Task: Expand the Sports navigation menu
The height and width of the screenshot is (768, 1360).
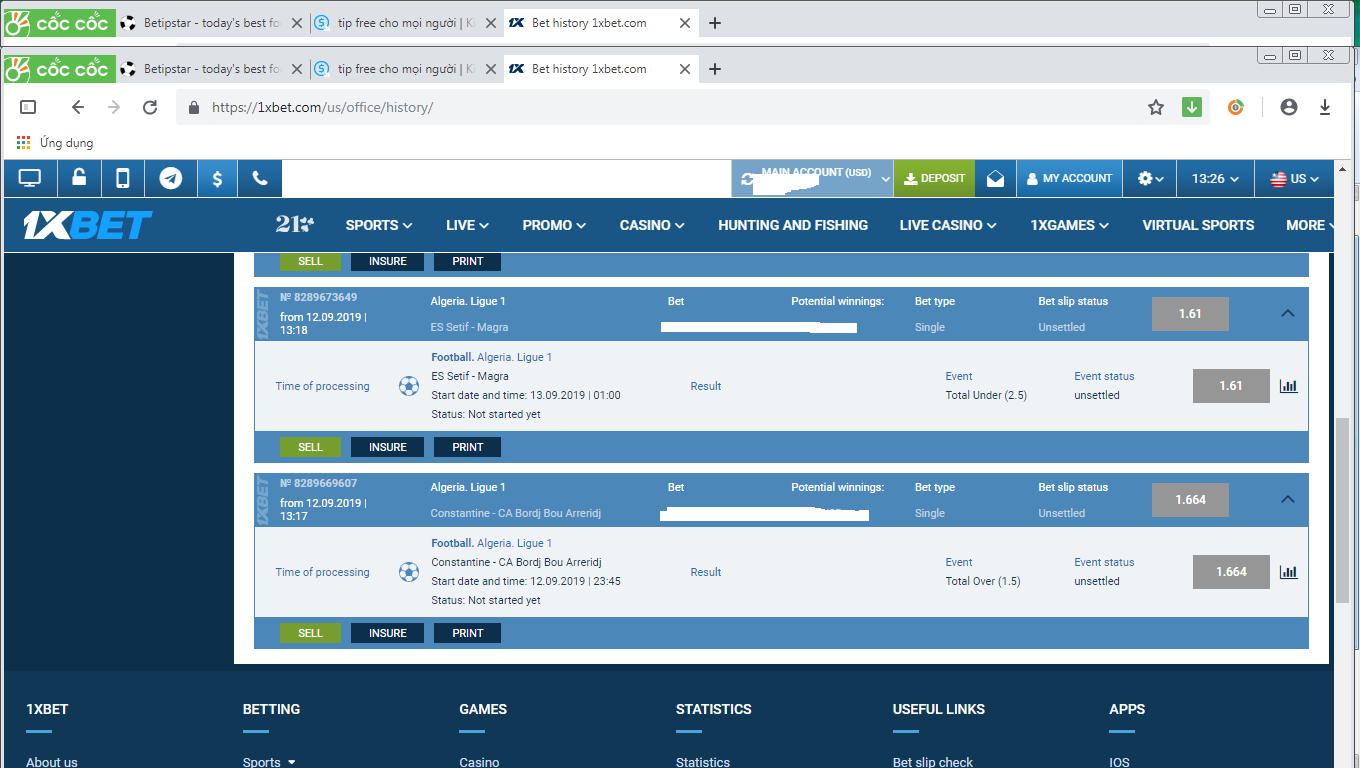Action: click(x=379, y=225)
